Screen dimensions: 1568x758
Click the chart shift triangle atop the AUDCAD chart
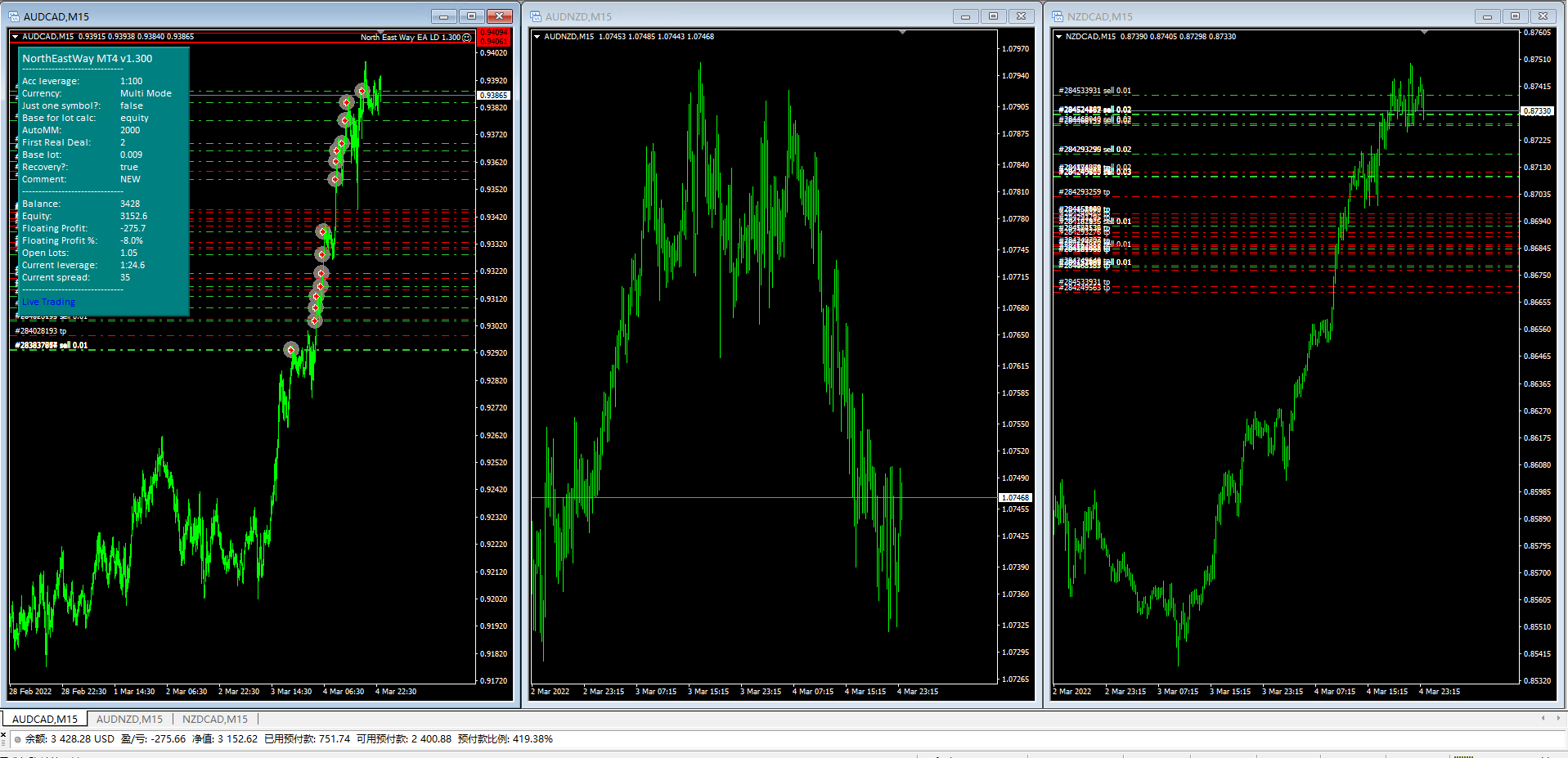pos(380,33)
